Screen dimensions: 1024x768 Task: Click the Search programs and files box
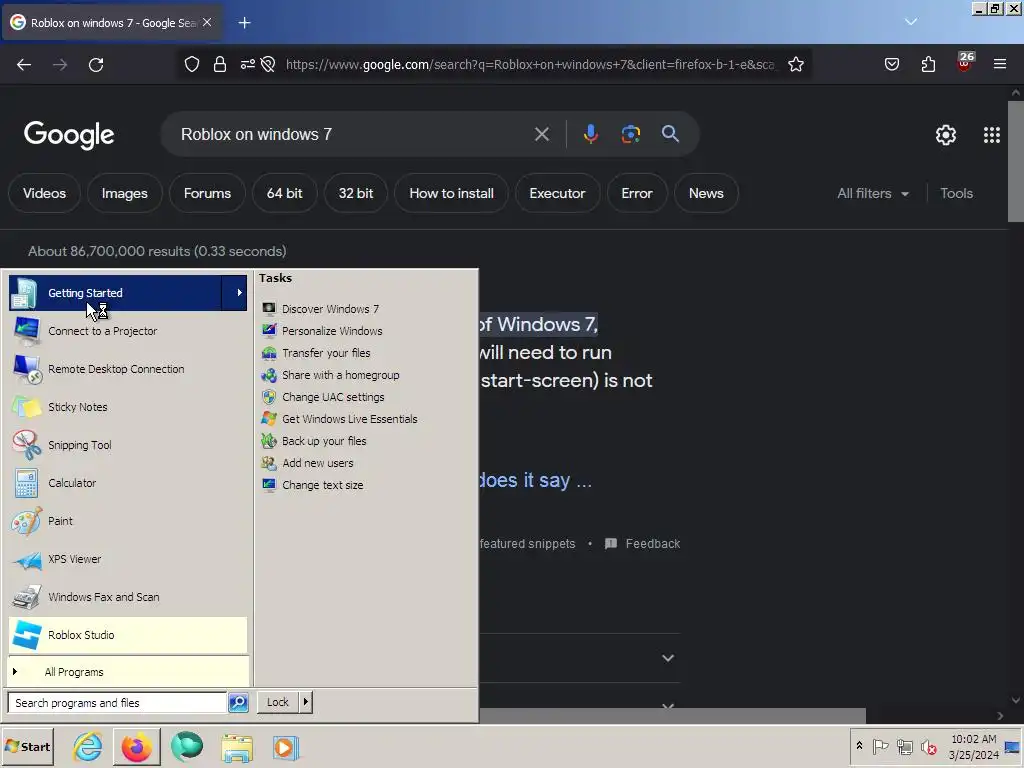pos(118,703)
